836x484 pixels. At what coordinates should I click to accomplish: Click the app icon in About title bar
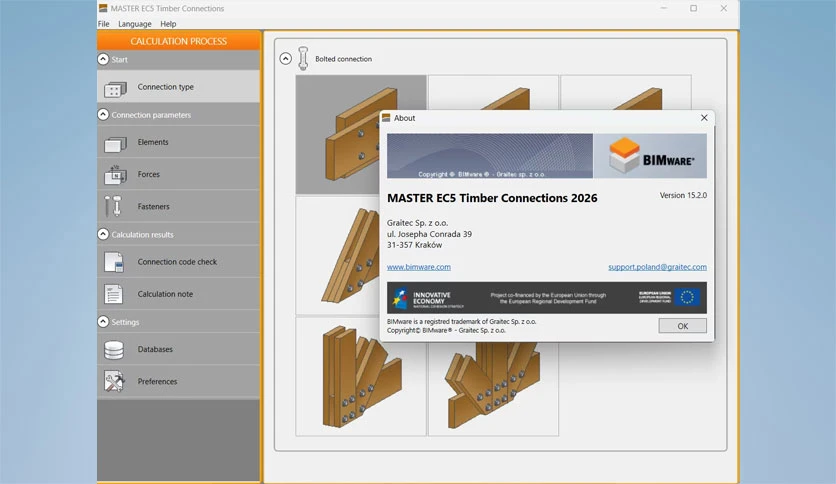pyautogui.click(x=386, y=118)
